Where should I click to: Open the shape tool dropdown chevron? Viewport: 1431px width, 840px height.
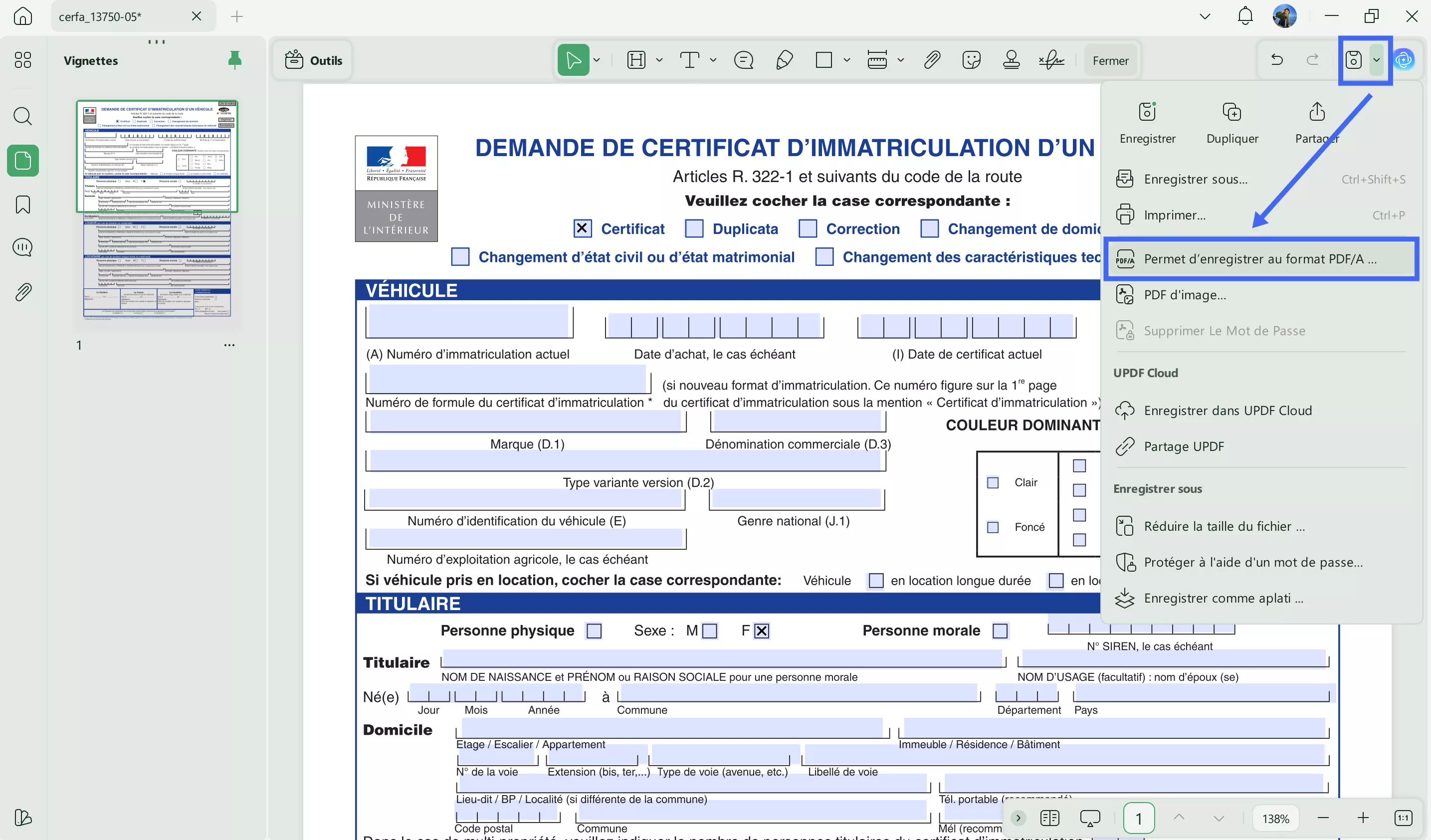click(x=847, y=60)
